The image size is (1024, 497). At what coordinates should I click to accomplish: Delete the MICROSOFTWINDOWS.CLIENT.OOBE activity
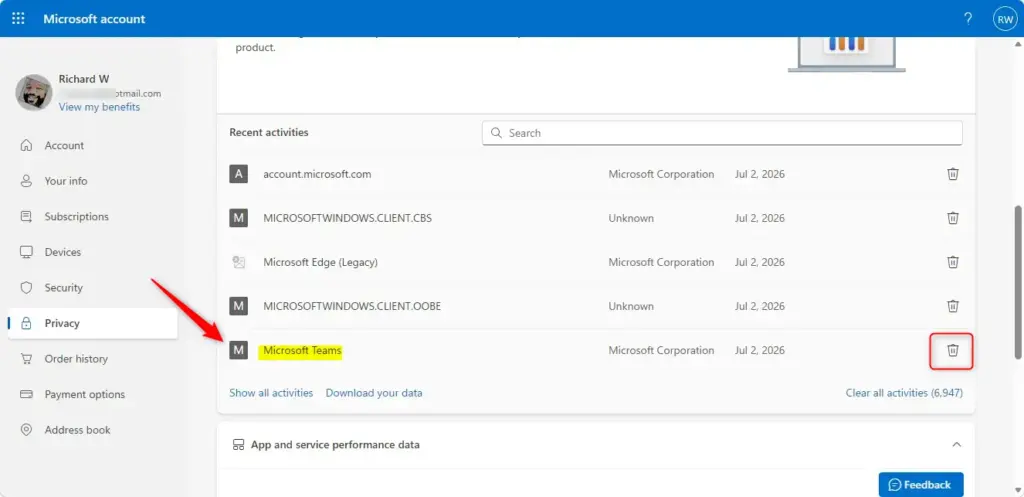click(953, 306)
